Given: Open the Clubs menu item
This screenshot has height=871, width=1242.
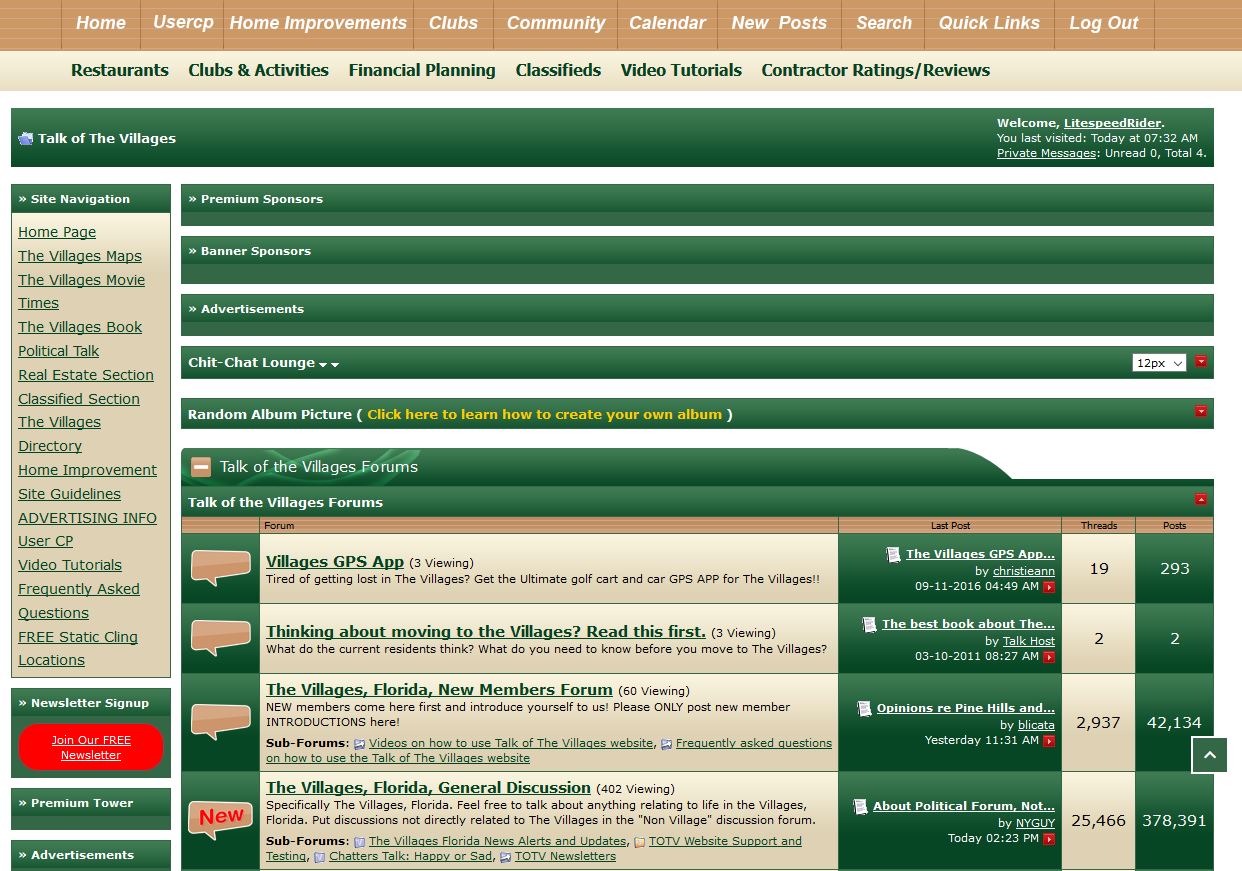Looking at the screenshot, I should tap(454, 23).
